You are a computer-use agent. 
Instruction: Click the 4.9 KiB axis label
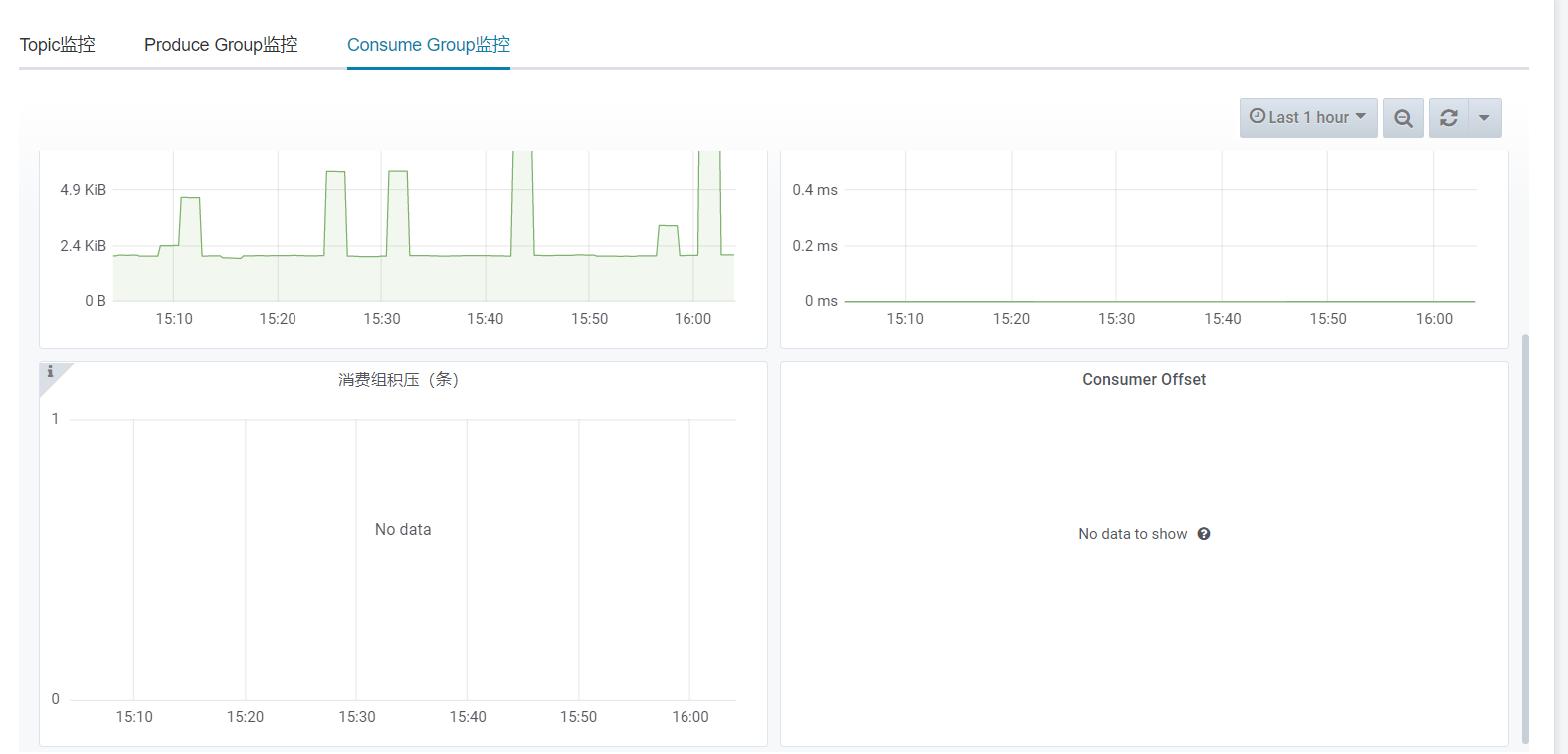pyautogui.click(x=84, y=190)
